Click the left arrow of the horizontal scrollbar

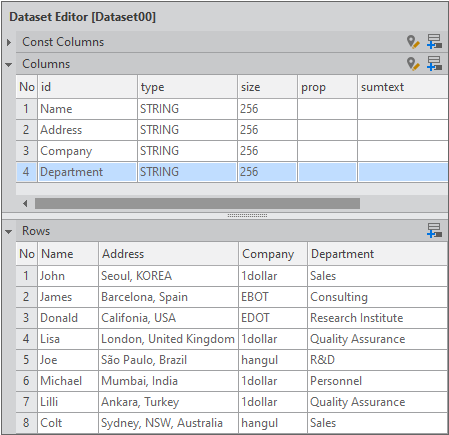pos(25,203)
